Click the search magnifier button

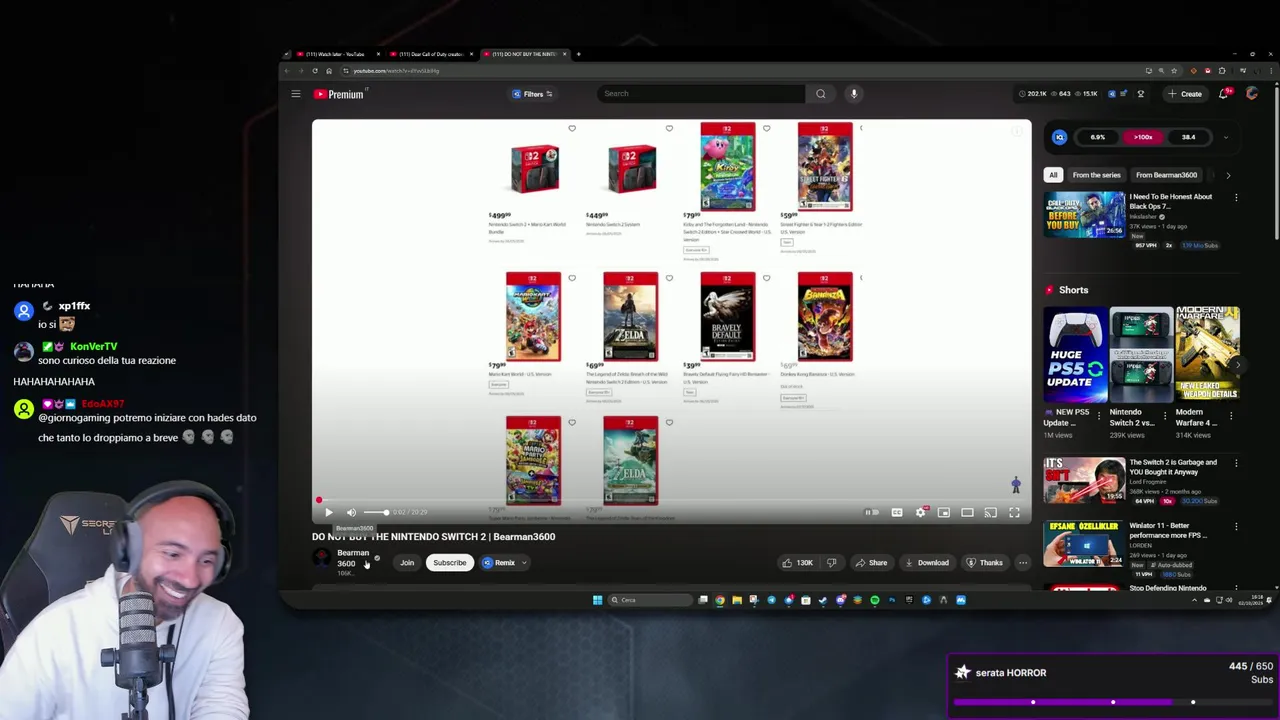[821, 94]
